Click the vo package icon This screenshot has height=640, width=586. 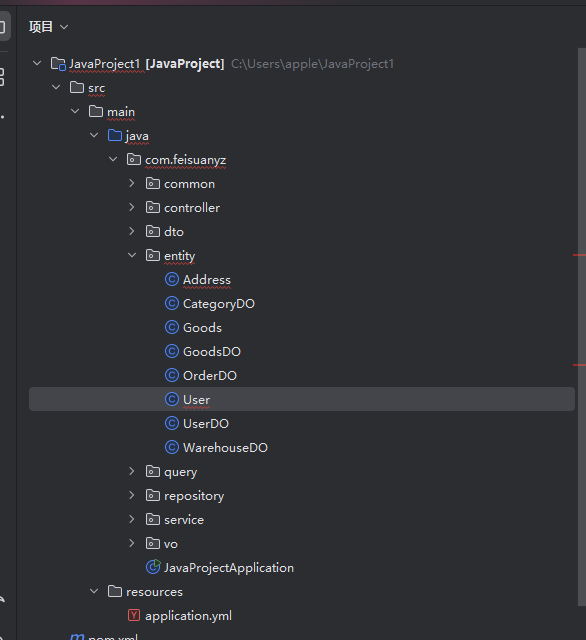click(153, 543)
